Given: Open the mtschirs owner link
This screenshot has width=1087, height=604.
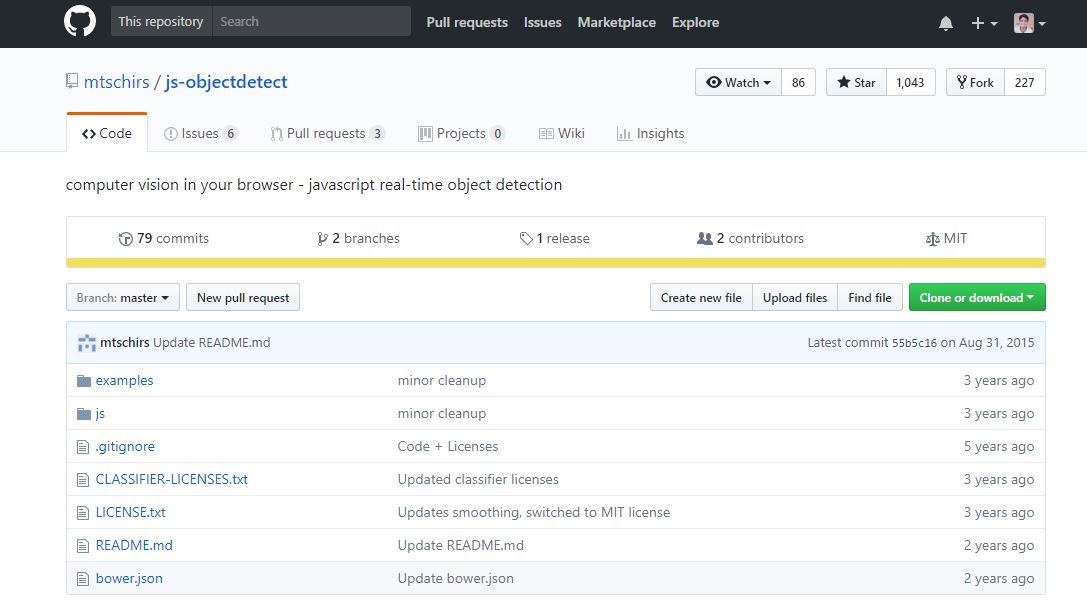Looking at the screenshot, I should pos(116,82).
